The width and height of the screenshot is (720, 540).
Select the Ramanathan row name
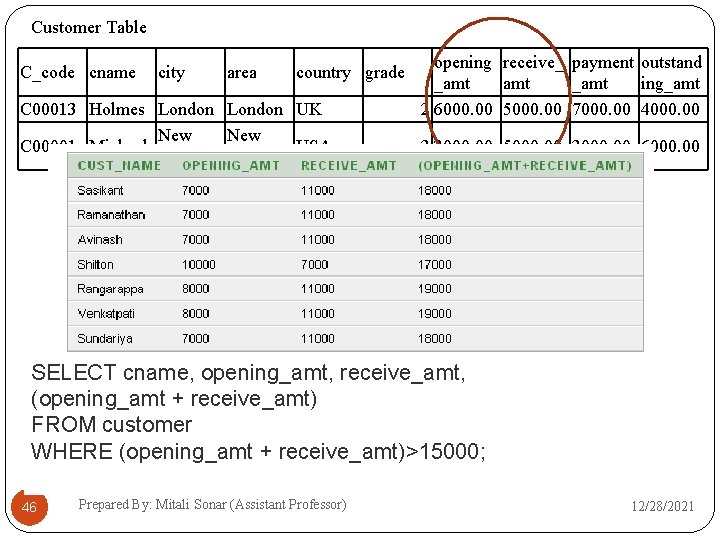111,215
